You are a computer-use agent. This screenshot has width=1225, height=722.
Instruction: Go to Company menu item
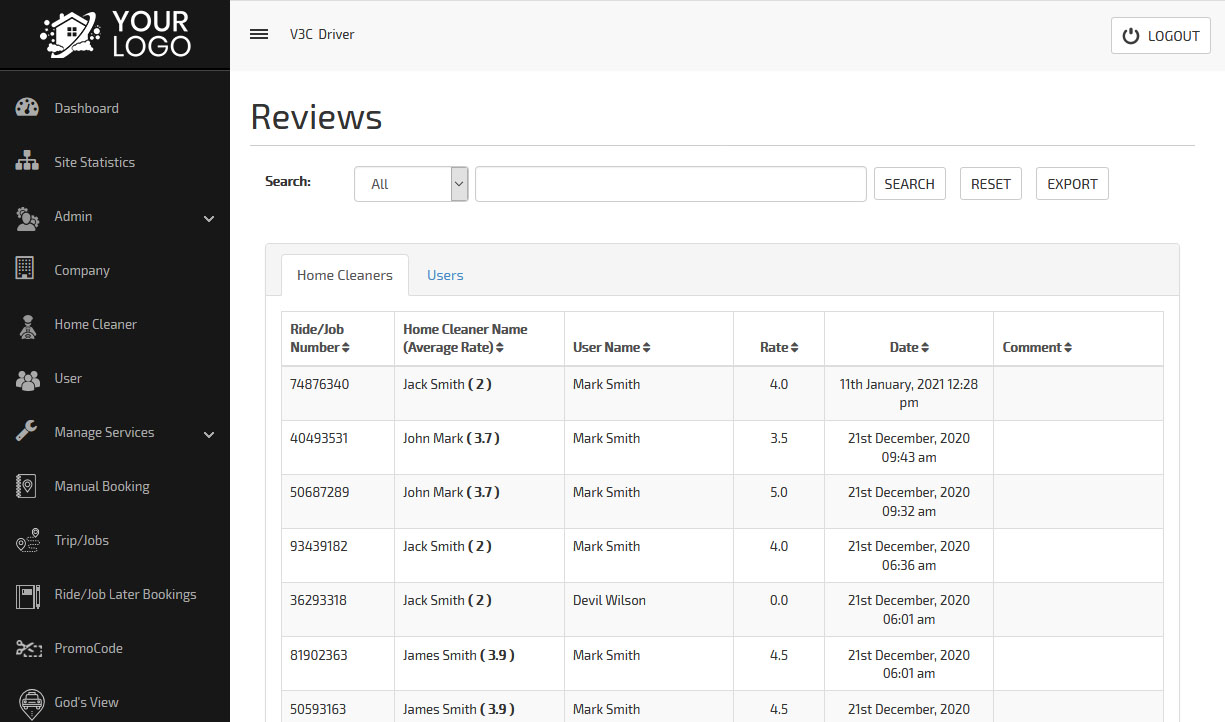click(82, 270)
